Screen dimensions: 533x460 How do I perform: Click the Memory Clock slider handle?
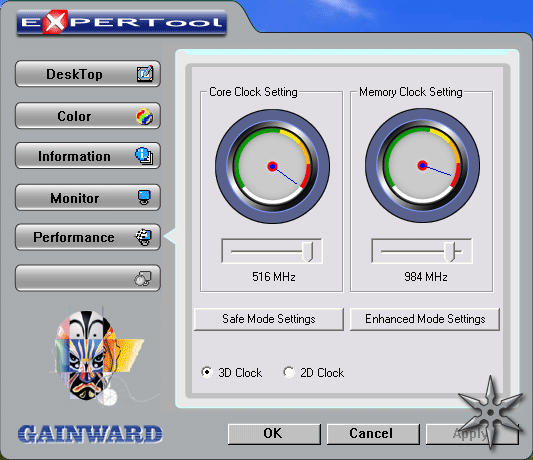[450, 252]
